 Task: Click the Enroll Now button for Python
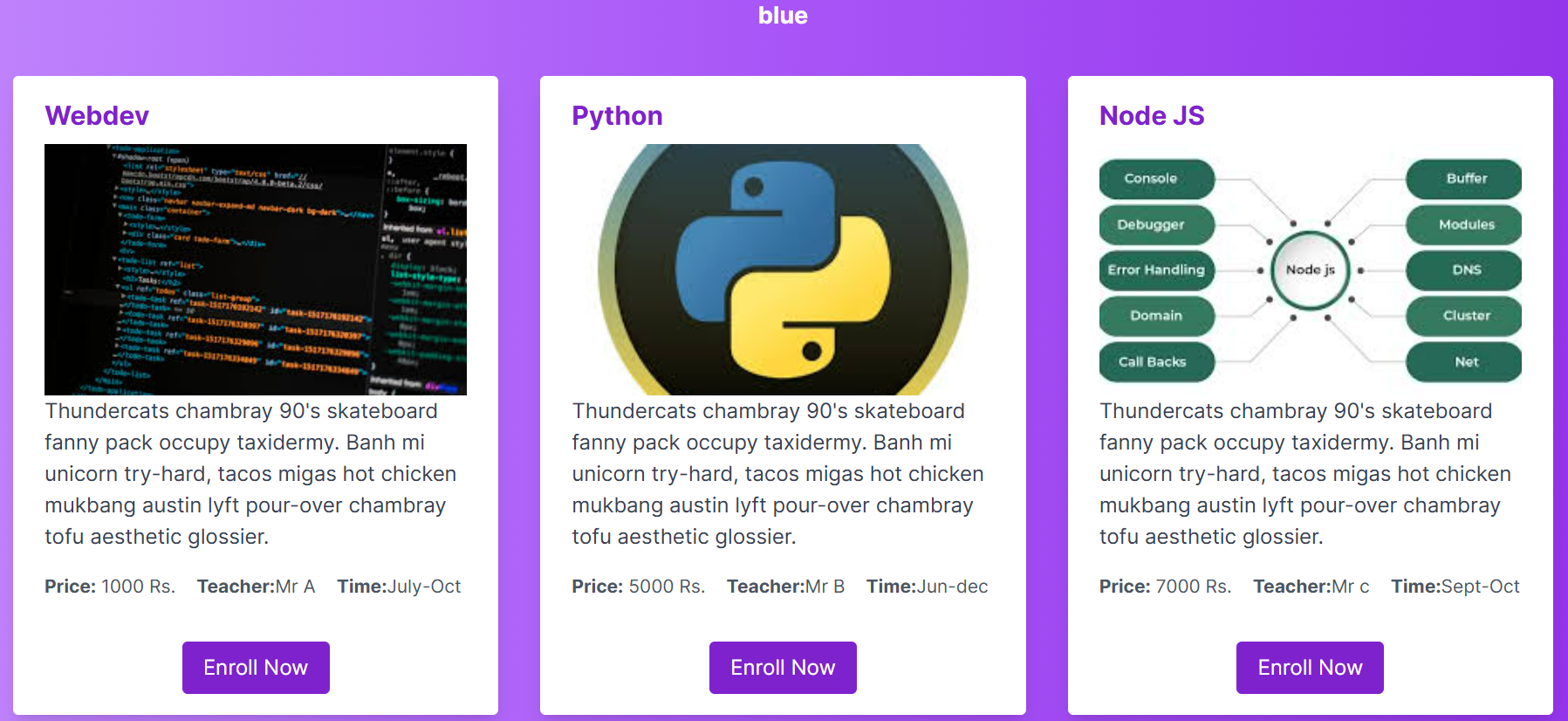[x=783, y=668]
